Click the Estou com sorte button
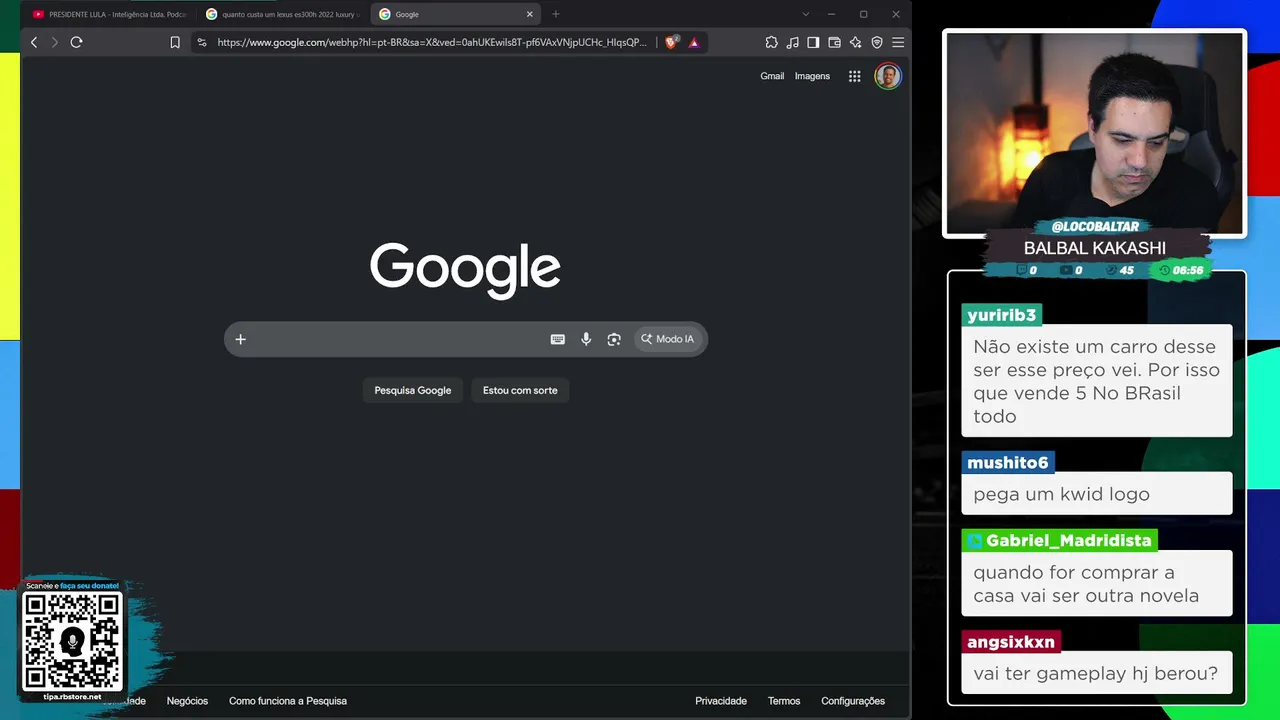 point(520,390)
